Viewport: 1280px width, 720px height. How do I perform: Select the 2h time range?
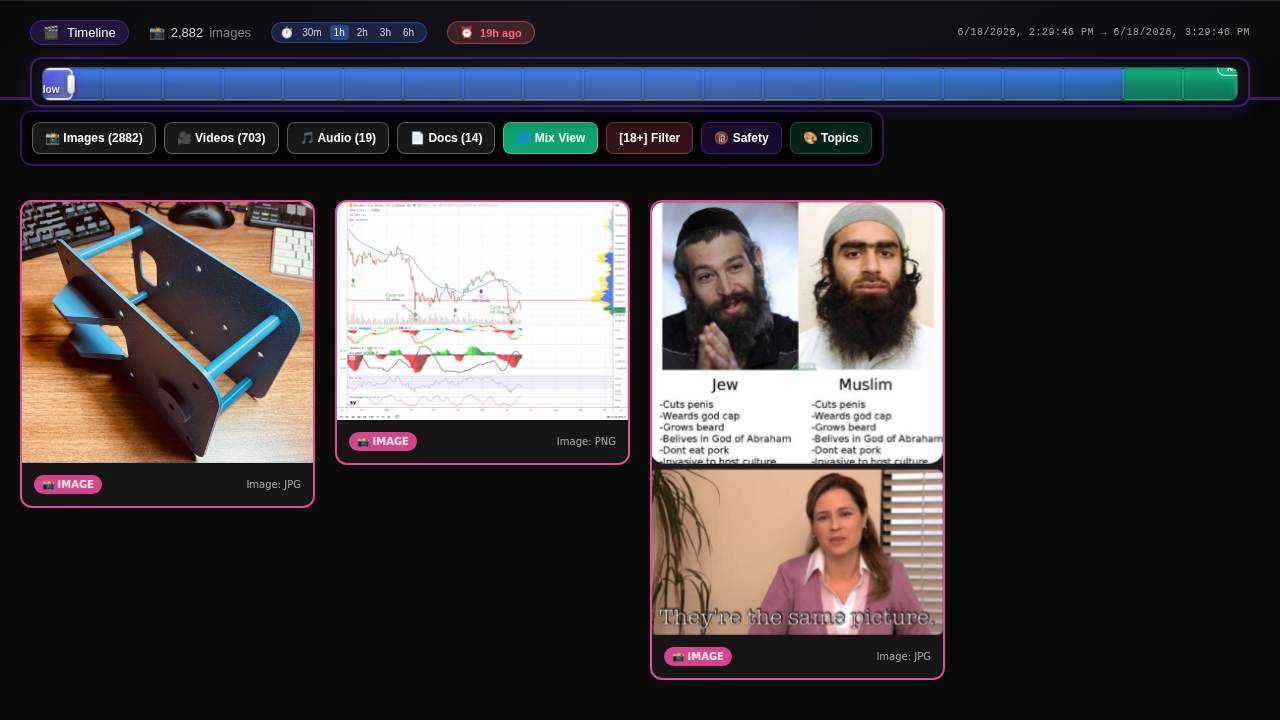point(362,33)
